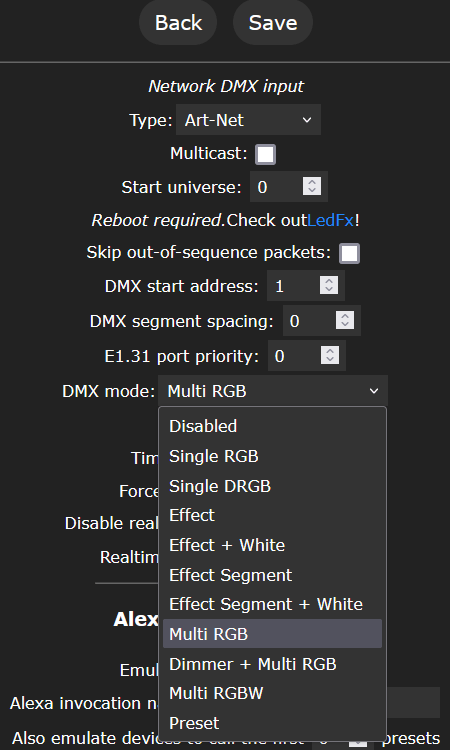
Task: Toggle Skip out-of-sequence packets checkbox
Action: point(350,254)
